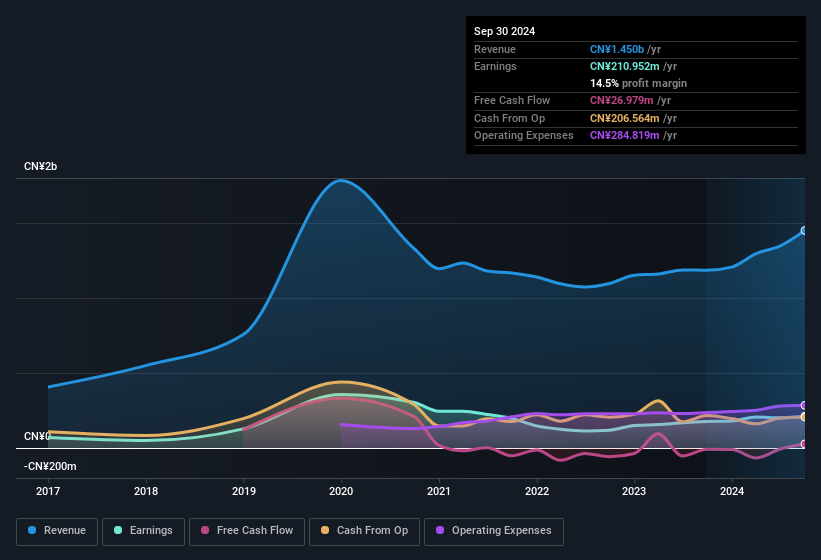The image size is (821, 560).
Task: Click the Revenue endpoint marker on the chart
Action: 804,231
